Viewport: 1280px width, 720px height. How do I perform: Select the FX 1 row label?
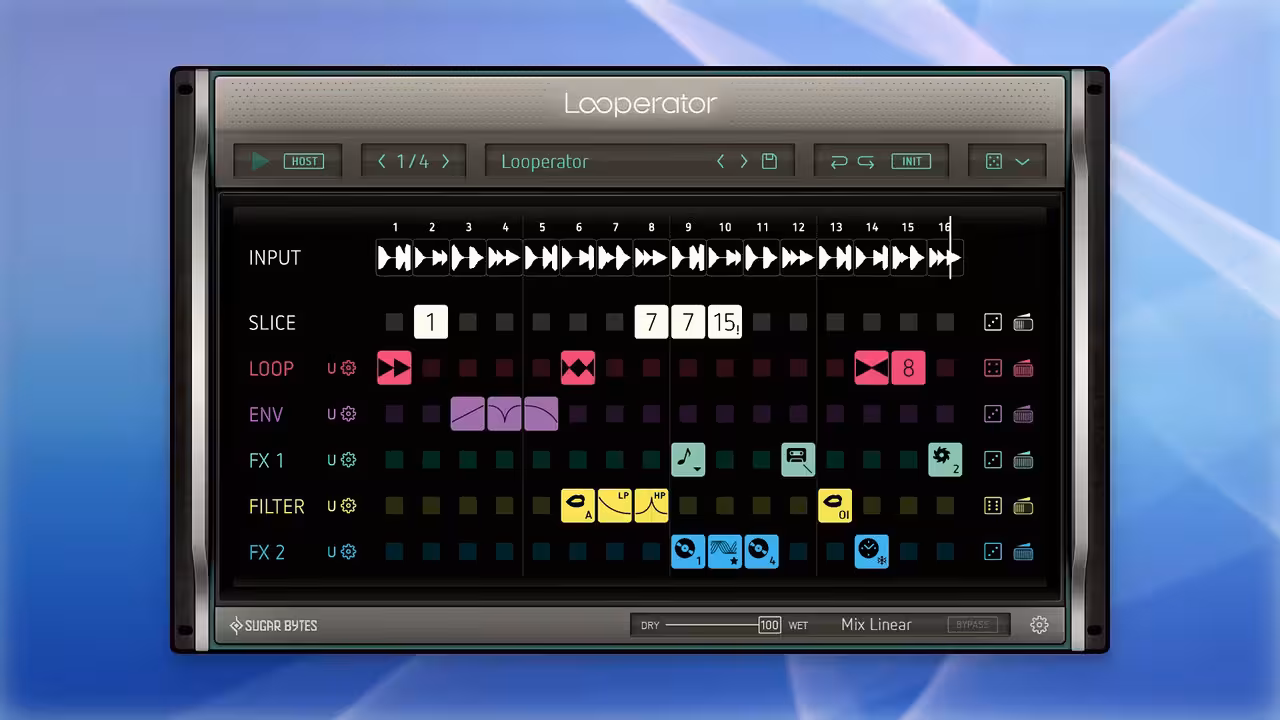tap(267, 460)
